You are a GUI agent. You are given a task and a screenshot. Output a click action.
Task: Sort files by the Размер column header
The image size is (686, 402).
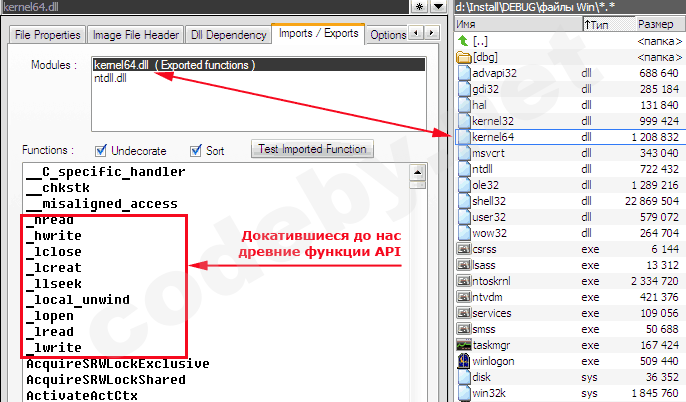tap(655, 23)
